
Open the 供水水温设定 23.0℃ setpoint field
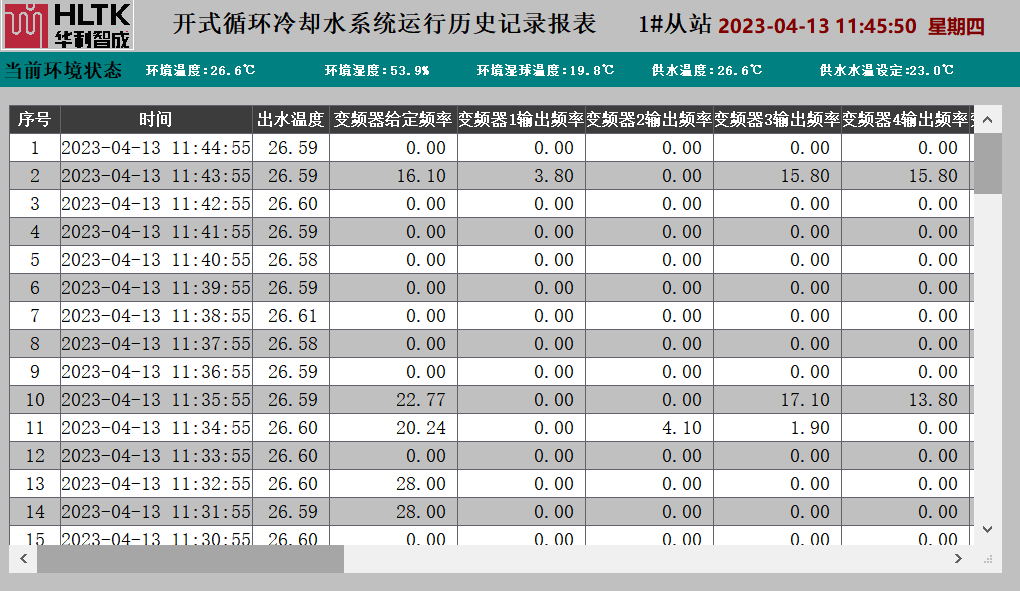[x=886, y=71]
